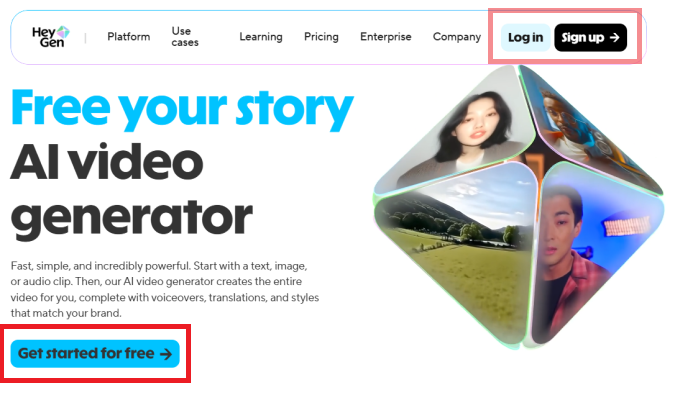The width and height of the screenshot is (675, 400).
Task: Expand the Use cases menu
Action: click(185, 37)
